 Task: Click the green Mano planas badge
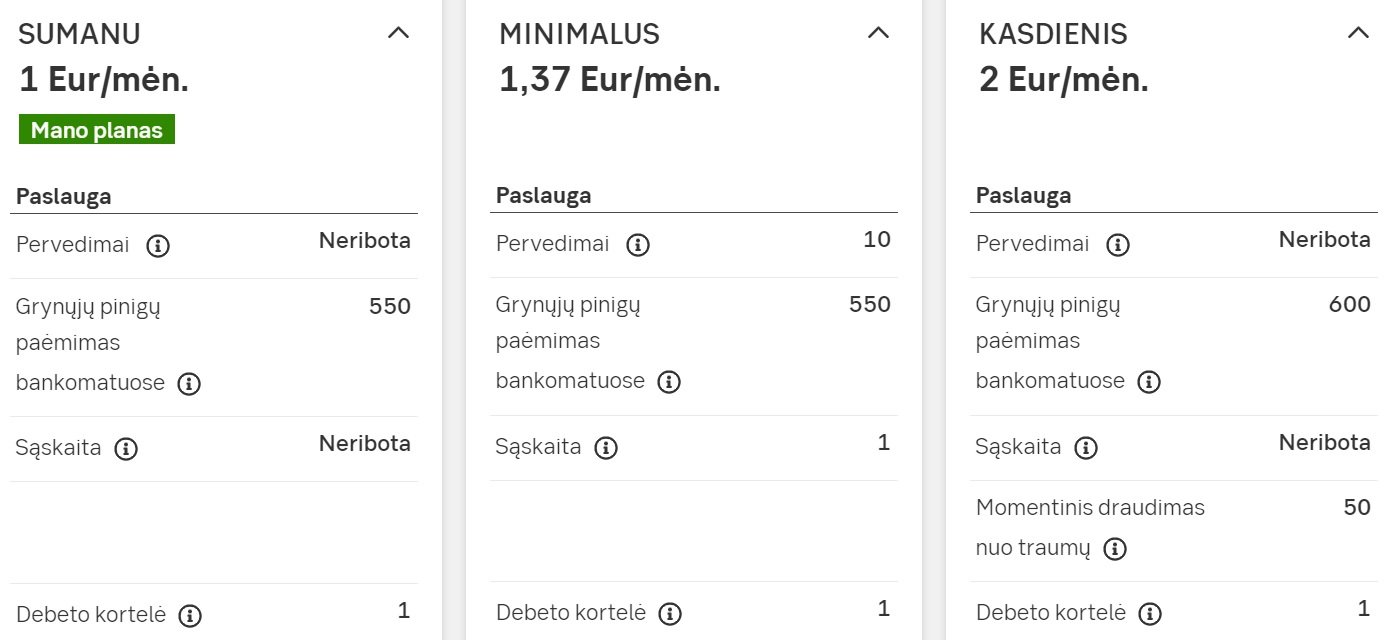[97, 130]
